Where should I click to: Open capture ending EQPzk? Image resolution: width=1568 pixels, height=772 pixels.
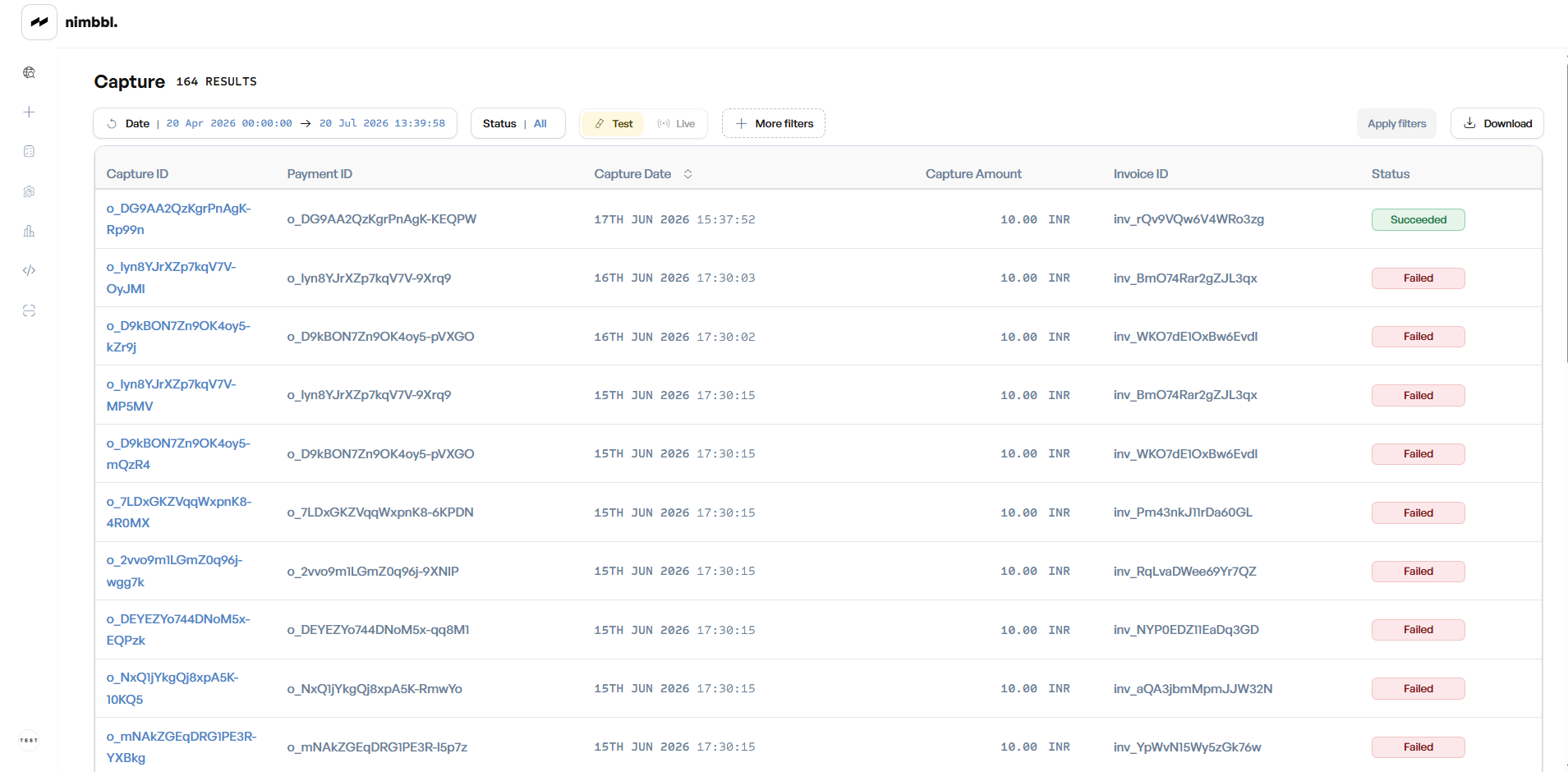point(178,630)
